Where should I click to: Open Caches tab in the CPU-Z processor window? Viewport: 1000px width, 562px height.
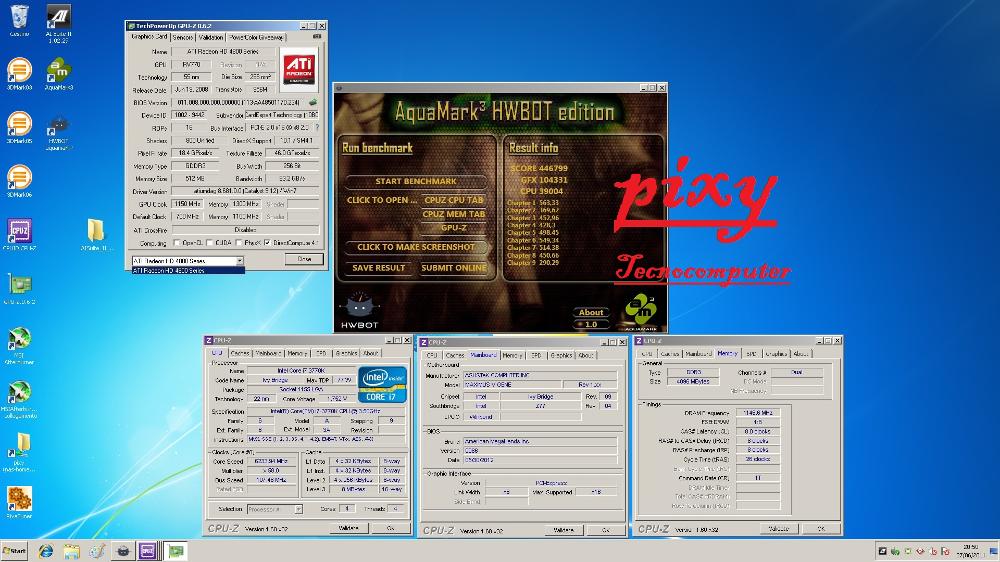coord(240,353)
